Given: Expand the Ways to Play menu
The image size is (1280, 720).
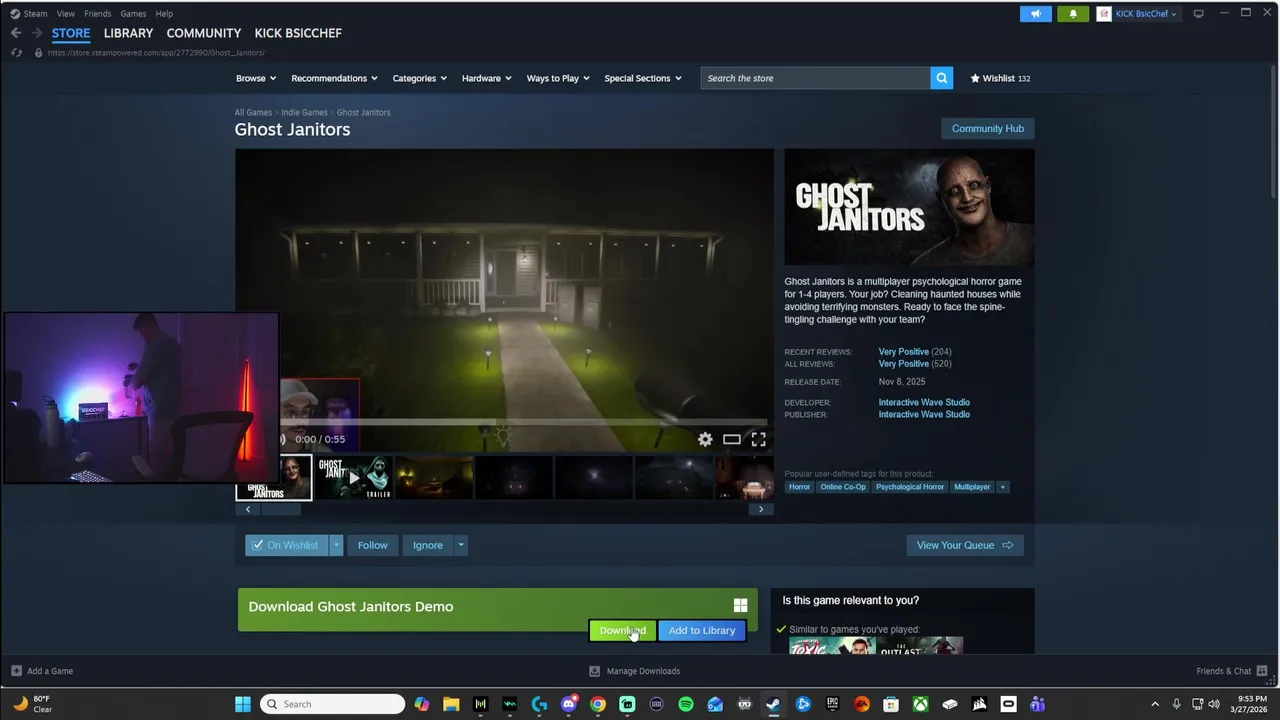Looking at the screenshot, I should click(558, 78).
